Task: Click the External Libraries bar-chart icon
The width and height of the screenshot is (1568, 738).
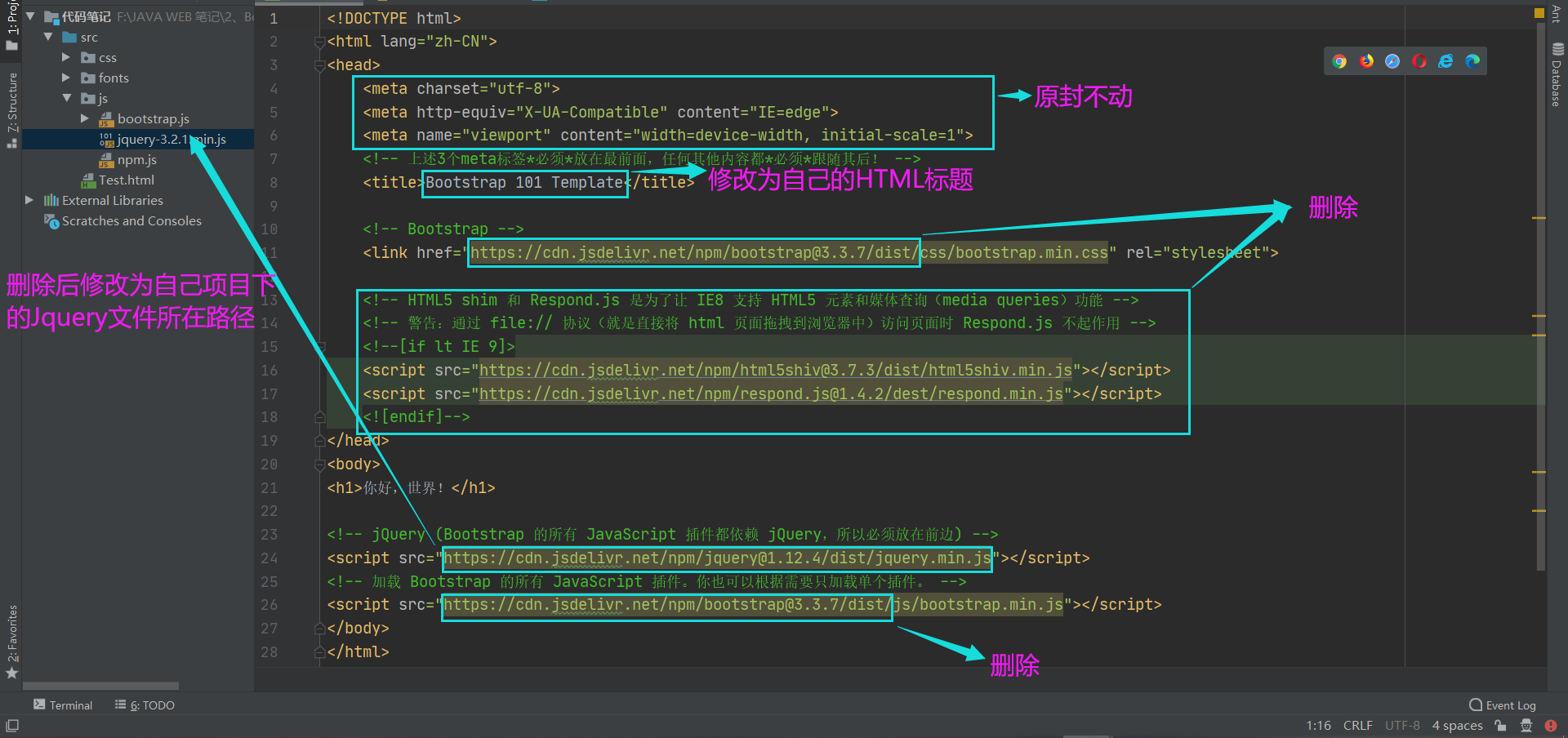Action: (x=51, y=200)
